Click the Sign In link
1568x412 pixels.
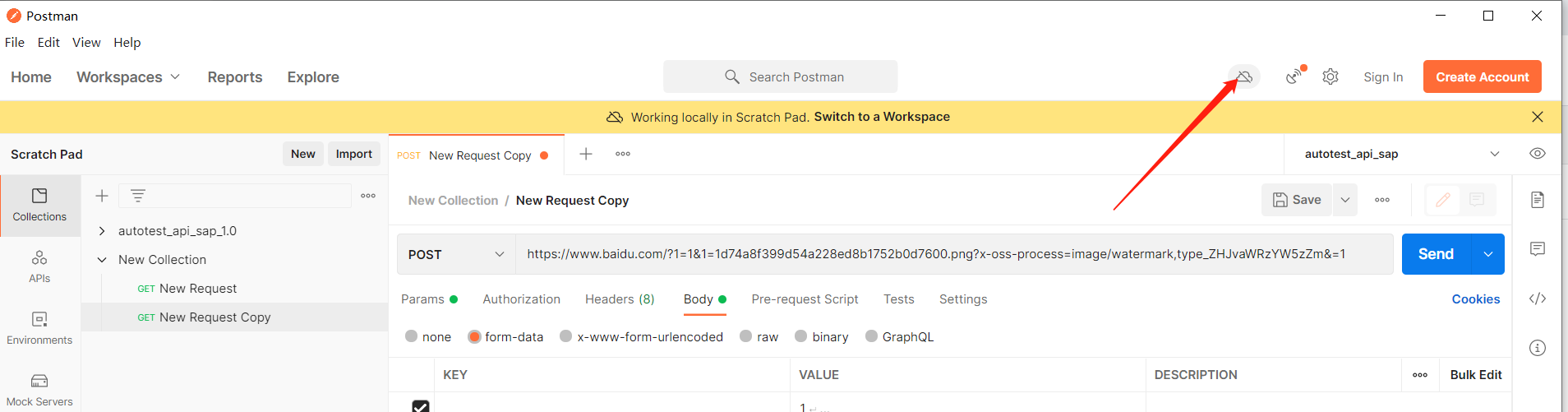click(x=1383, y=76)
